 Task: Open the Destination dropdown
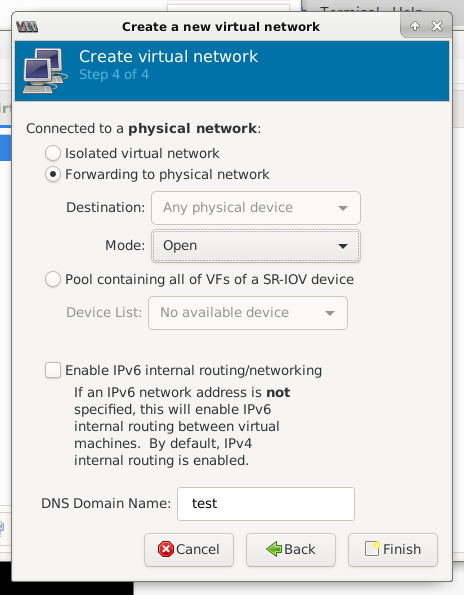coord(256,208)
